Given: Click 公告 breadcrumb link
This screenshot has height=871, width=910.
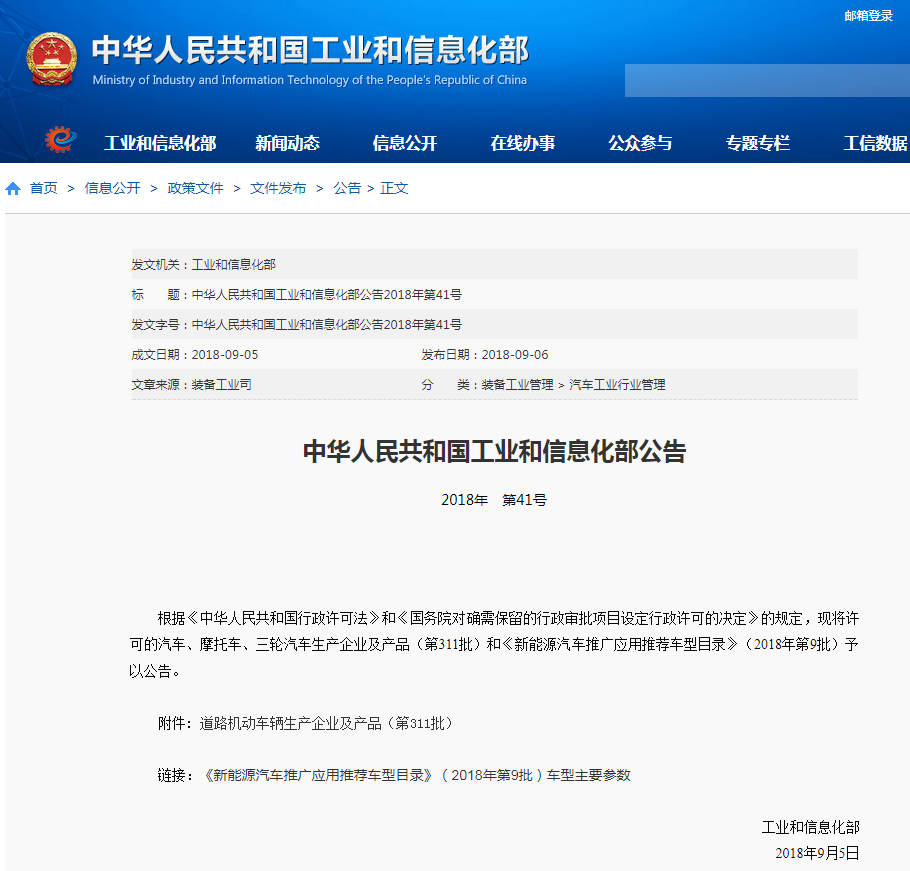Looking at the screenshot, I should click(347, 188).
